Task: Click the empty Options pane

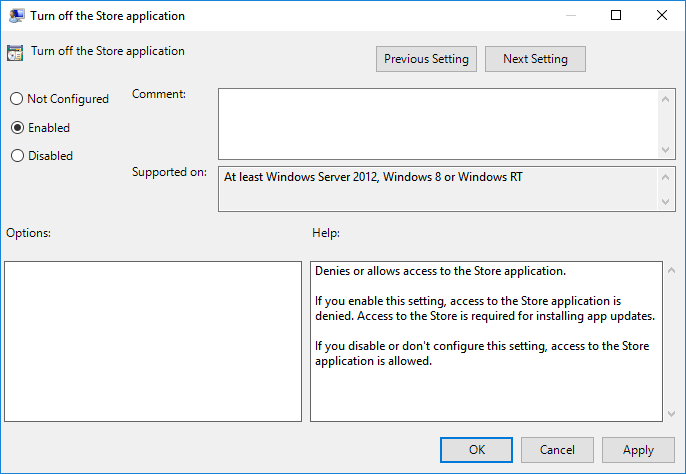Action: point(153,341)
